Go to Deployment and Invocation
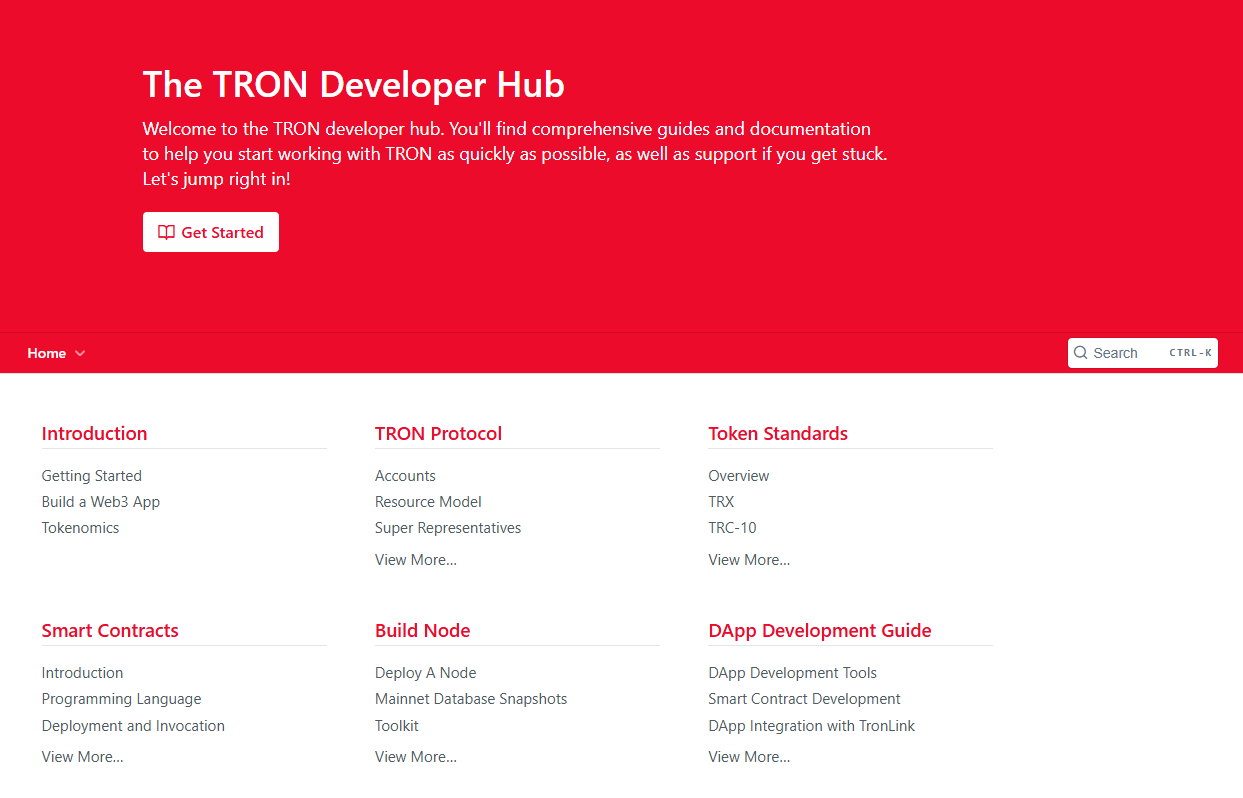The image size is (1243, 798). [x=133, y=726]
